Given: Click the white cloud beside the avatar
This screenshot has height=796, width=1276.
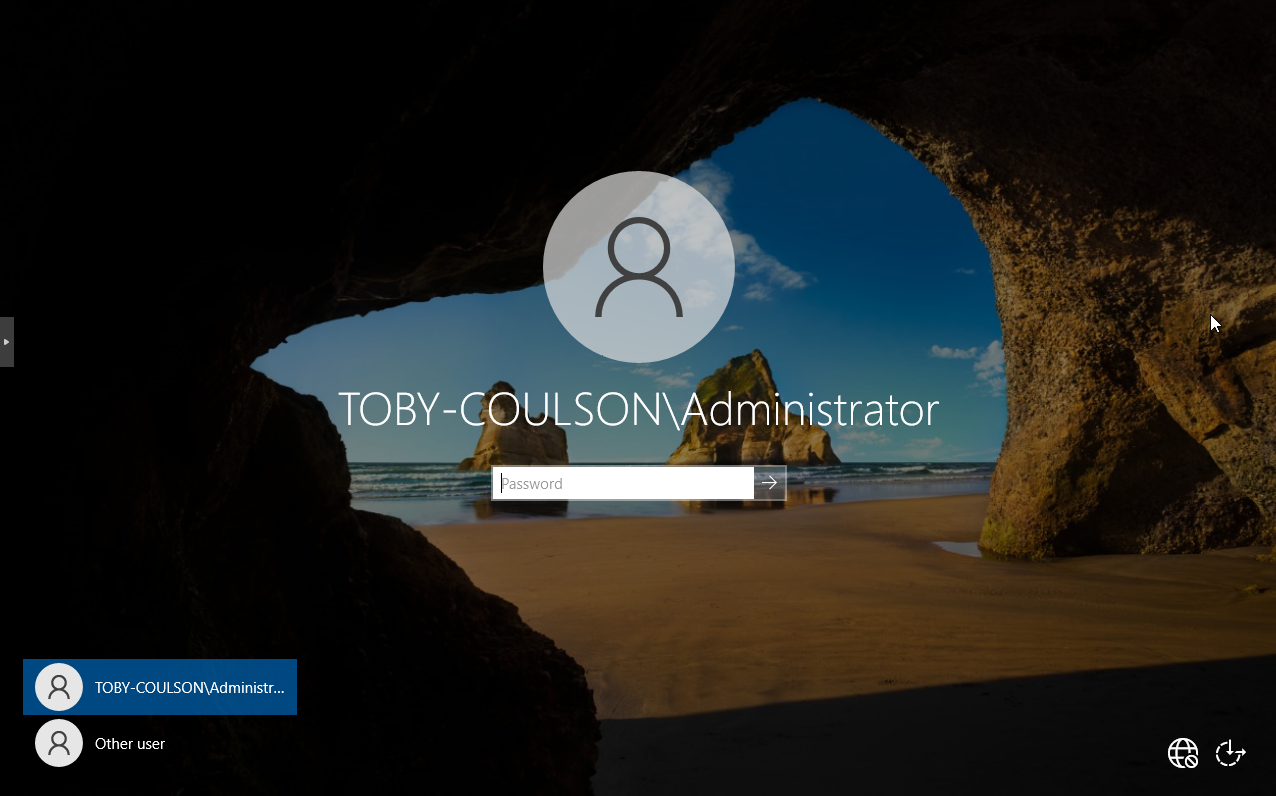Looking at the screenshot, I should [x=760, y=260].
